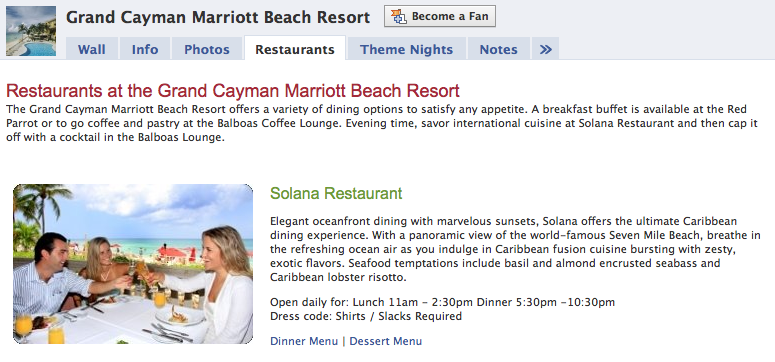Expand more tabs with double-arrow chevron
Screen dimensions: 775x362
coord(545,49)
